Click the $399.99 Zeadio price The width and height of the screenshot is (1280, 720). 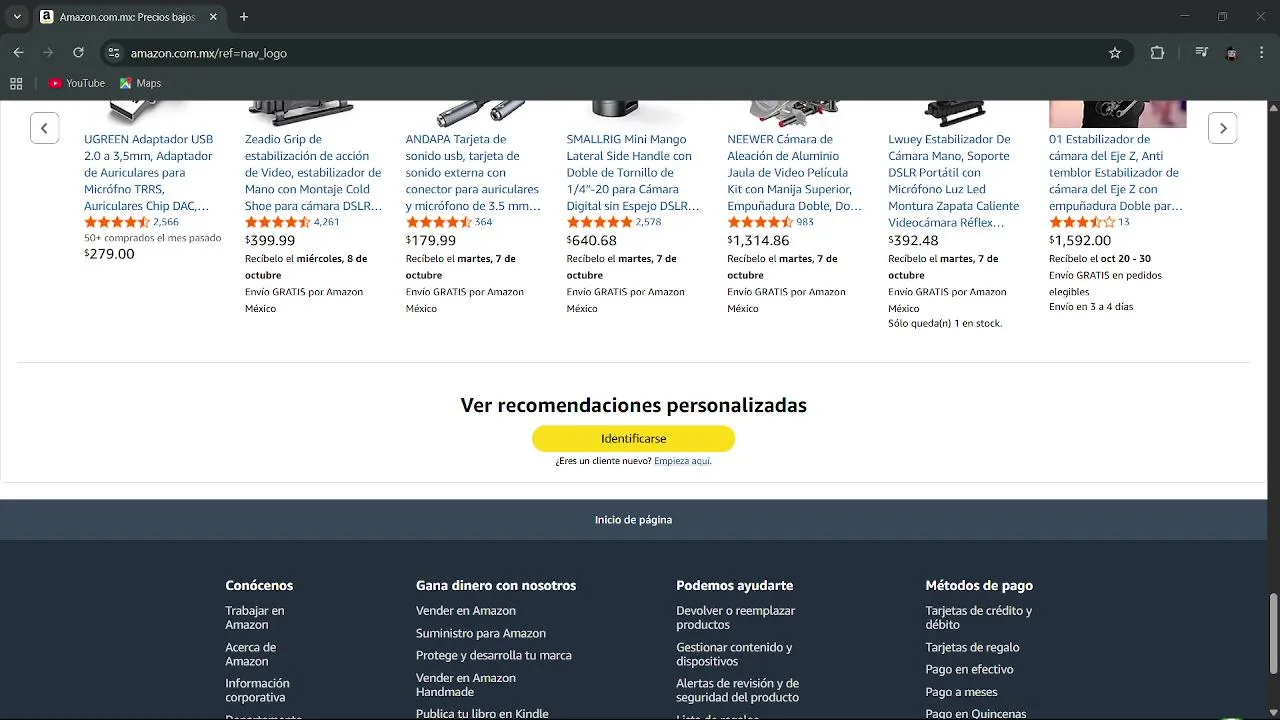(x=270, y=240)
